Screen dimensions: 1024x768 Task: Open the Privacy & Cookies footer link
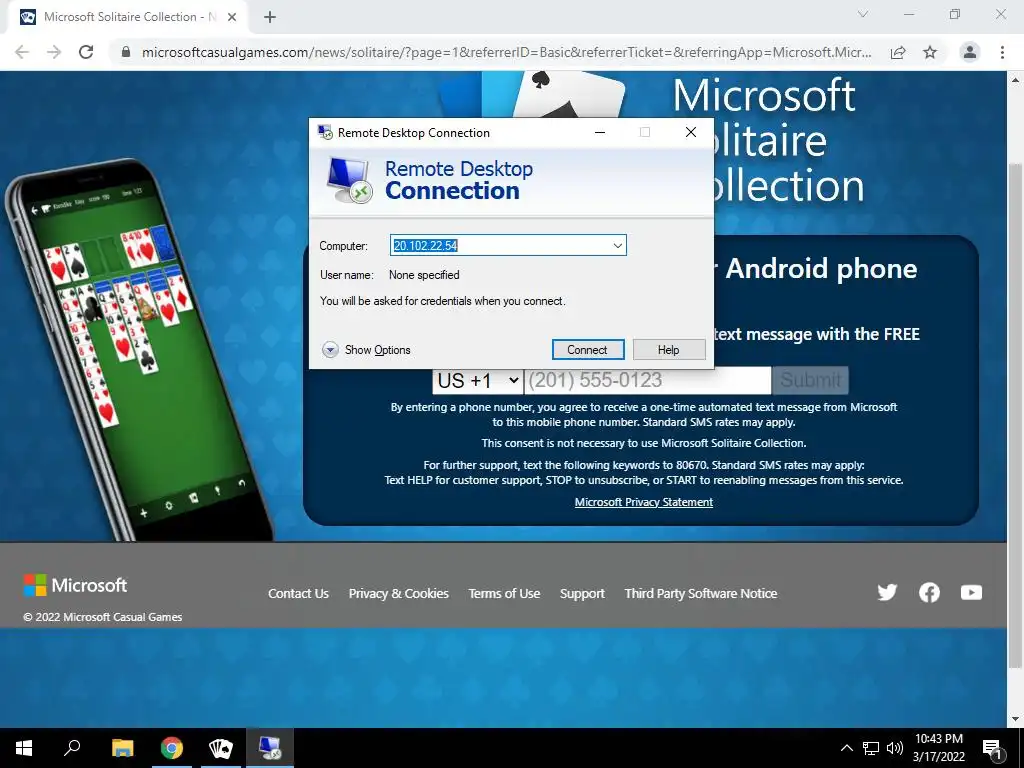pos(398,594)
